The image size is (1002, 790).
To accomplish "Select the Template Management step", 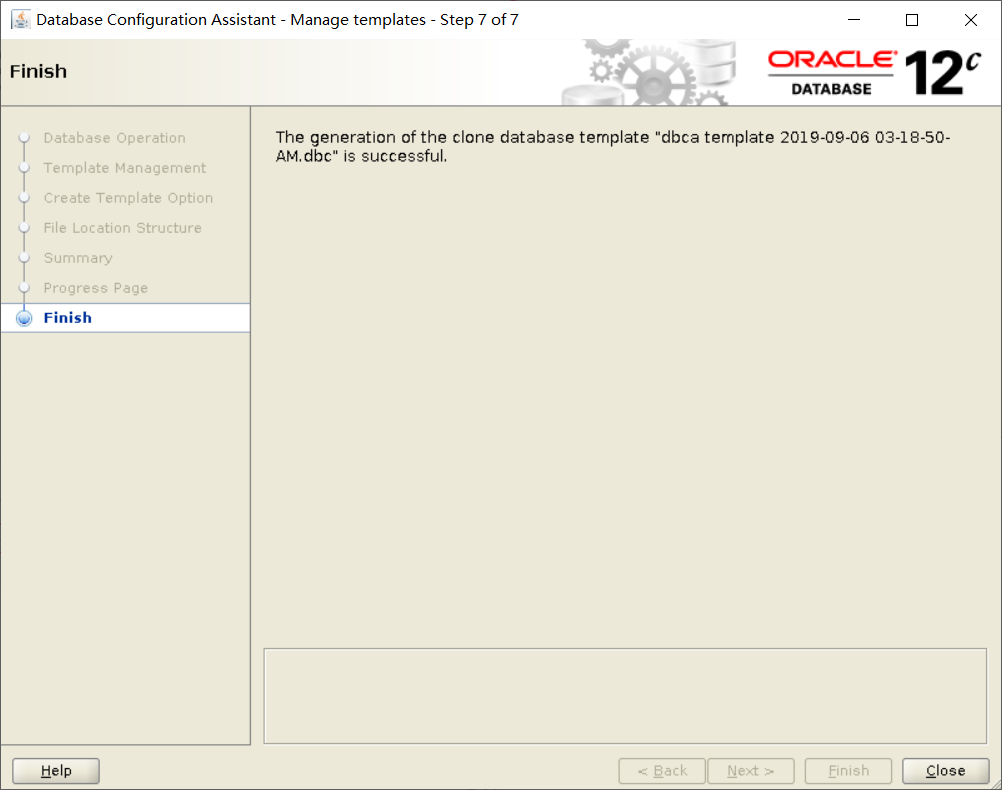I will tap(124, 168).
